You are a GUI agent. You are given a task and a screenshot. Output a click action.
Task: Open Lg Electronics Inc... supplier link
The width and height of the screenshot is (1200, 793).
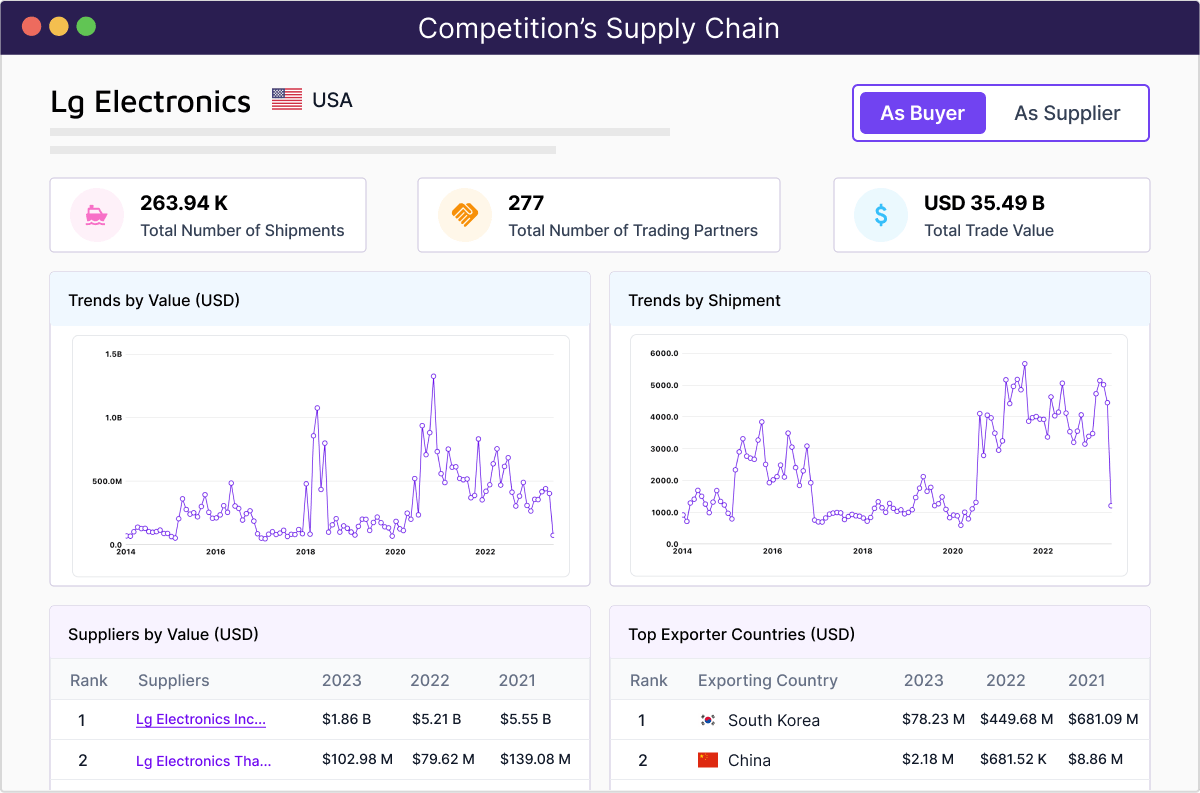coord(201,719)
